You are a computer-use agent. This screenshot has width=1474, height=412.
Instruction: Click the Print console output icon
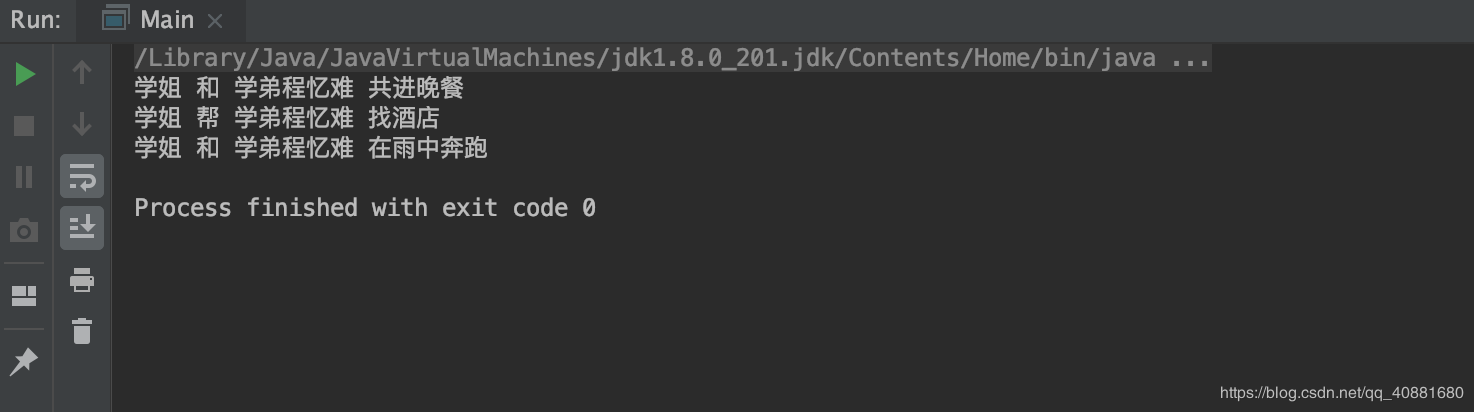pyautogui.click(x=82, y=281)
